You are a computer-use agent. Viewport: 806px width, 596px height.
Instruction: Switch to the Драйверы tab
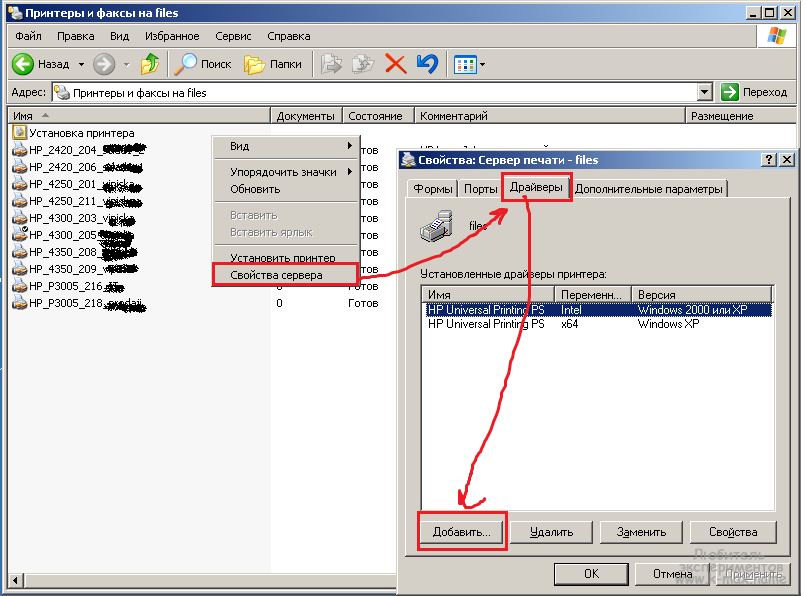tap(536, 187)
